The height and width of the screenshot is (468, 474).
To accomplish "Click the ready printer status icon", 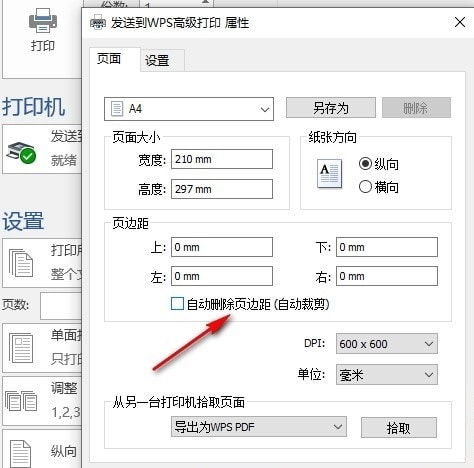I will click(21, 153).
